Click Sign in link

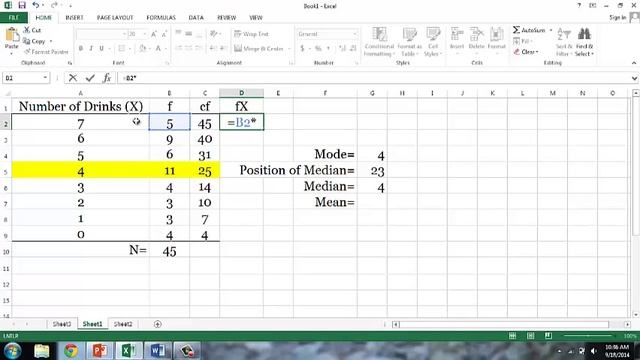click(618, 18)
